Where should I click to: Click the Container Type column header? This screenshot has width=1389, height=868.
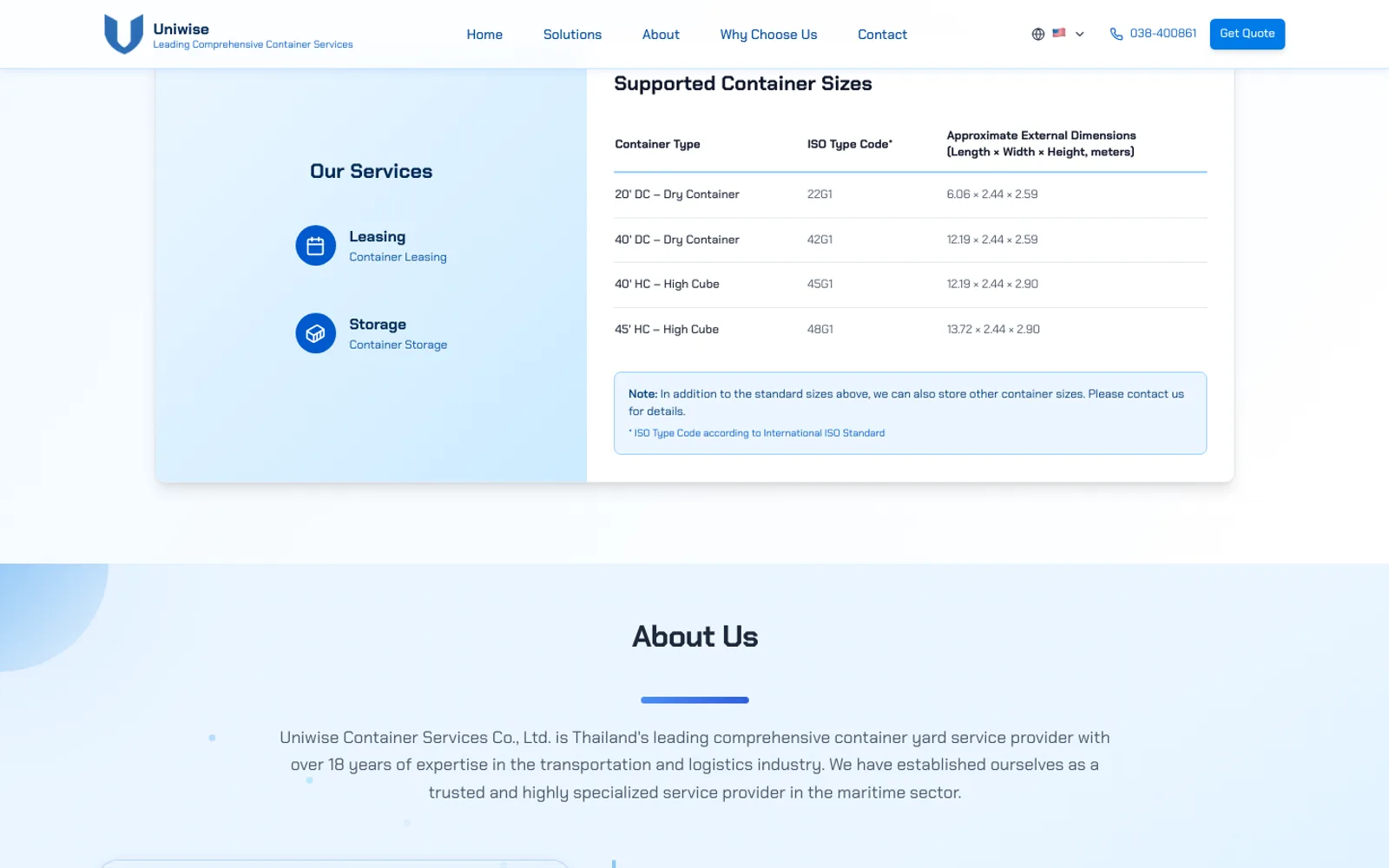[657, 144]
